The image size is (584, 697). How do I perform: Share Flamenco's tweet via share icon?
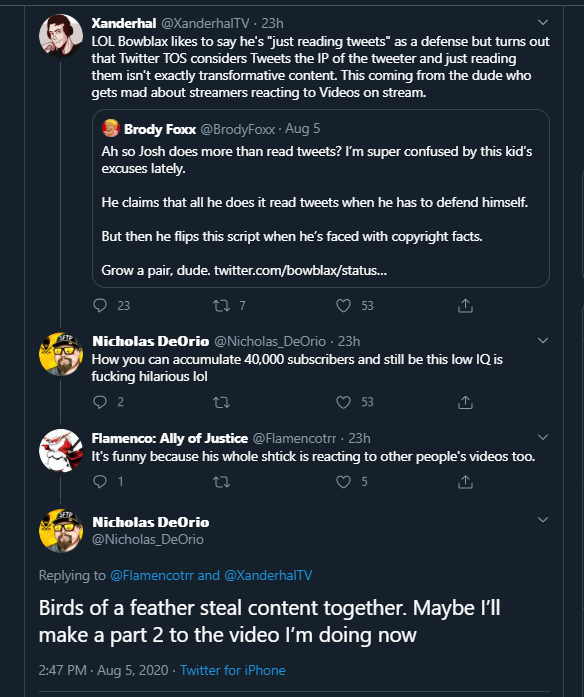click(465, 481)
